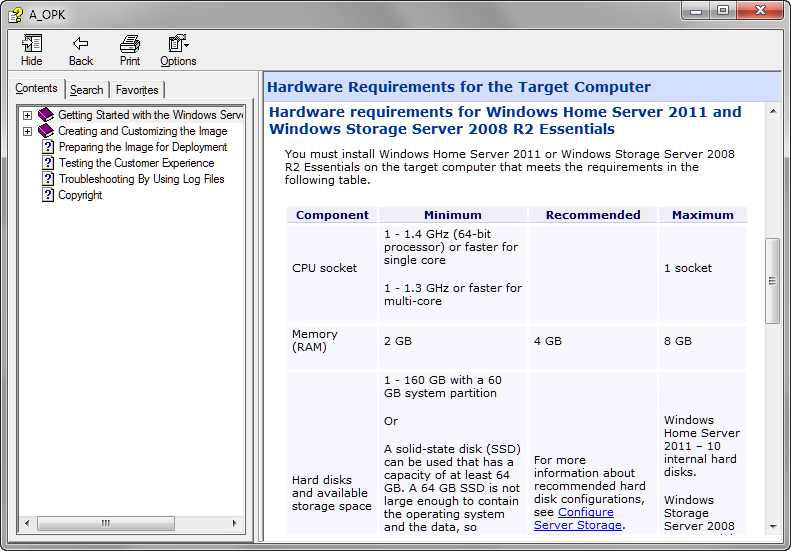Select Creating and Customizing the Image topic

[x=143, y=131]
